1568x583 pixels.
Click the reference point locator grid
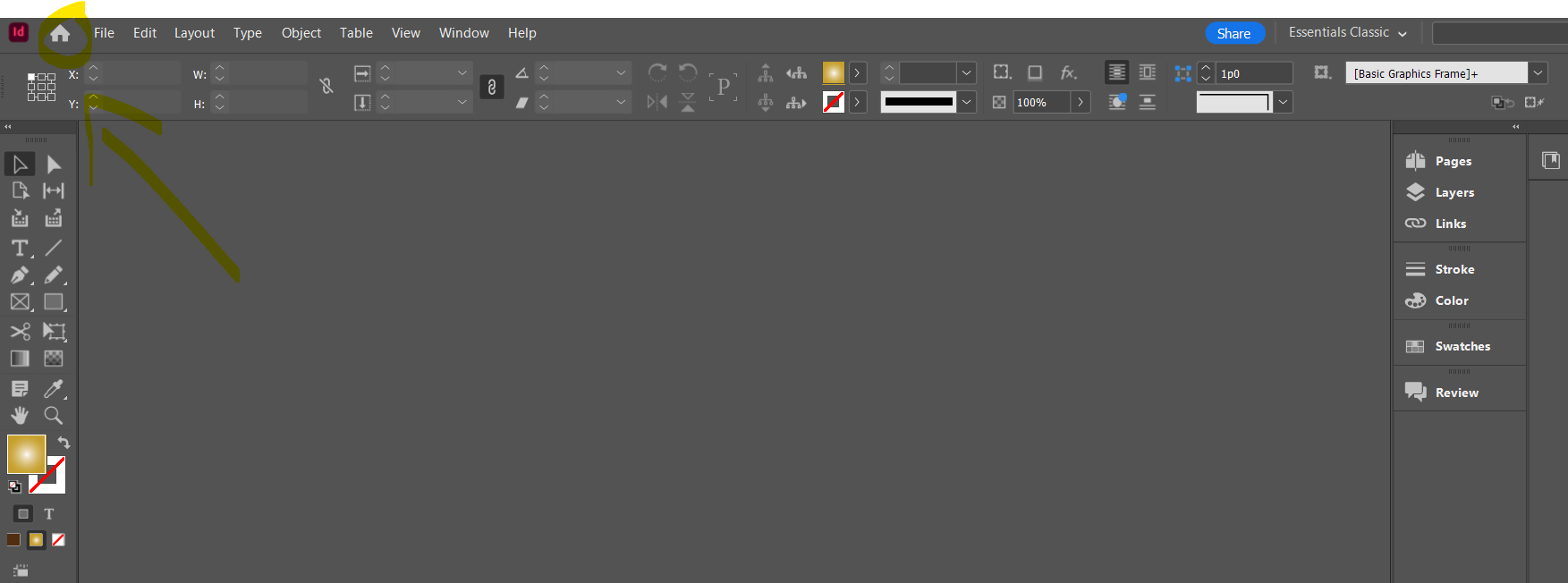(41, 87)
